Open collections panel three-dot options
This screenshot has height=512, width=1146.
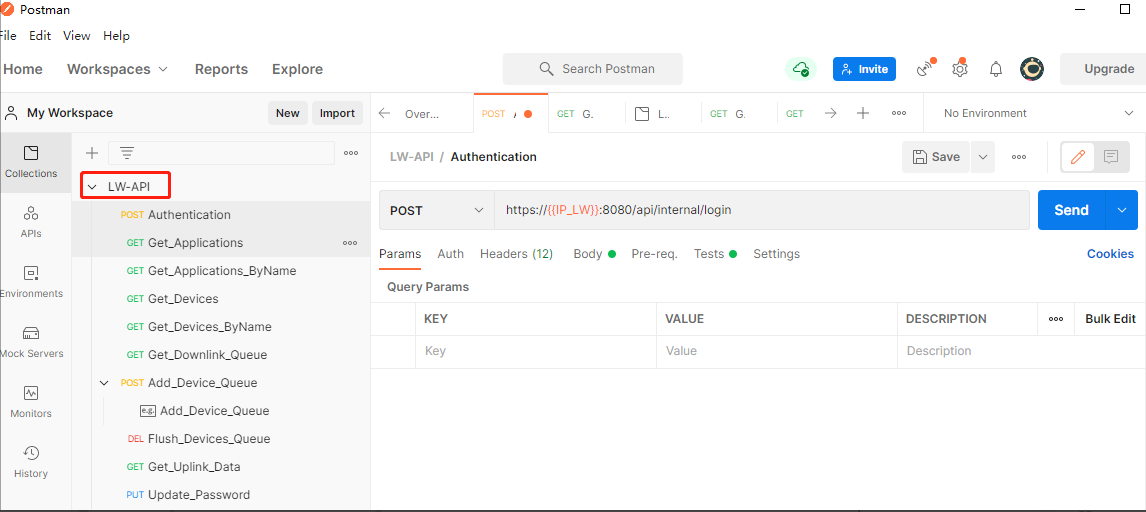tap(351, 153)
